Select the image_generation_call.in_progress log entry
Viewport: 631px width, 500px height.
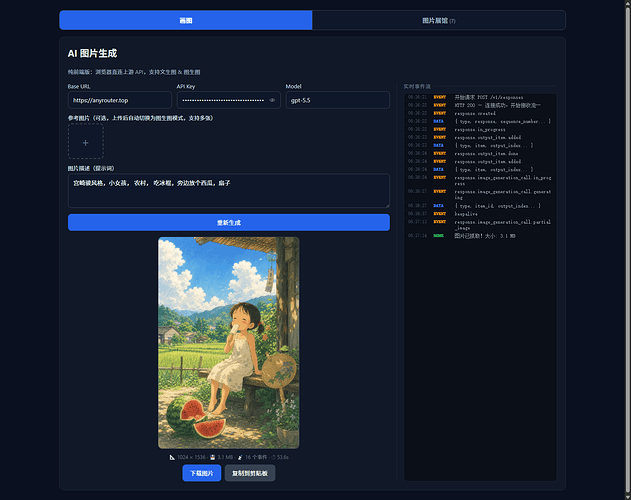[x=480, y=180]
